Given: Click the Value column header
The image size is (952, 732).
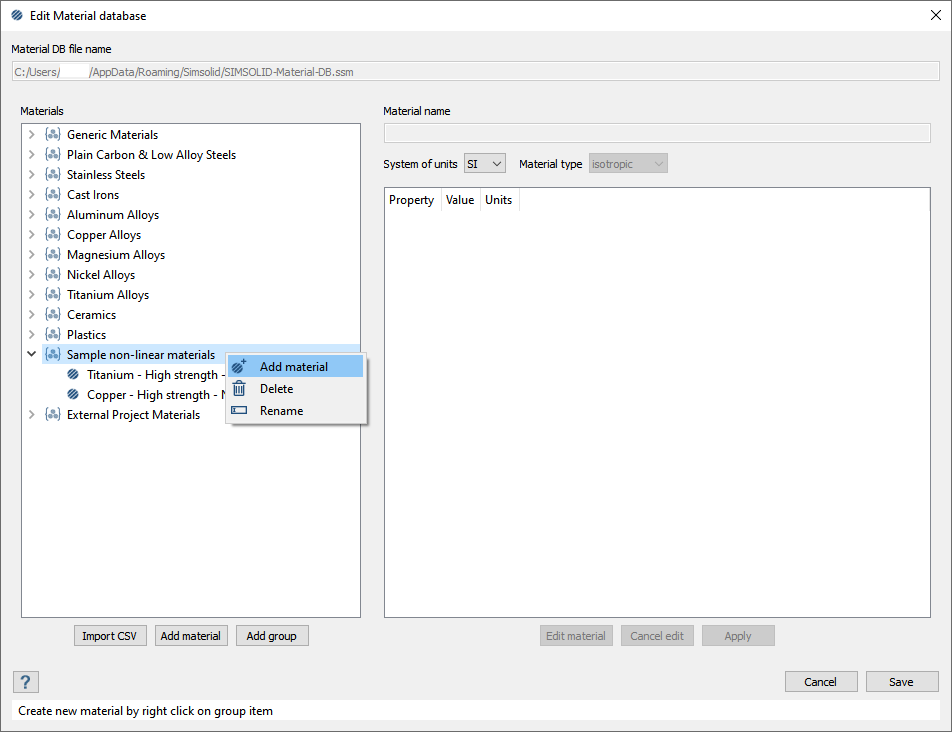Looking at the screenshot, I should click(x=460, y=200).
